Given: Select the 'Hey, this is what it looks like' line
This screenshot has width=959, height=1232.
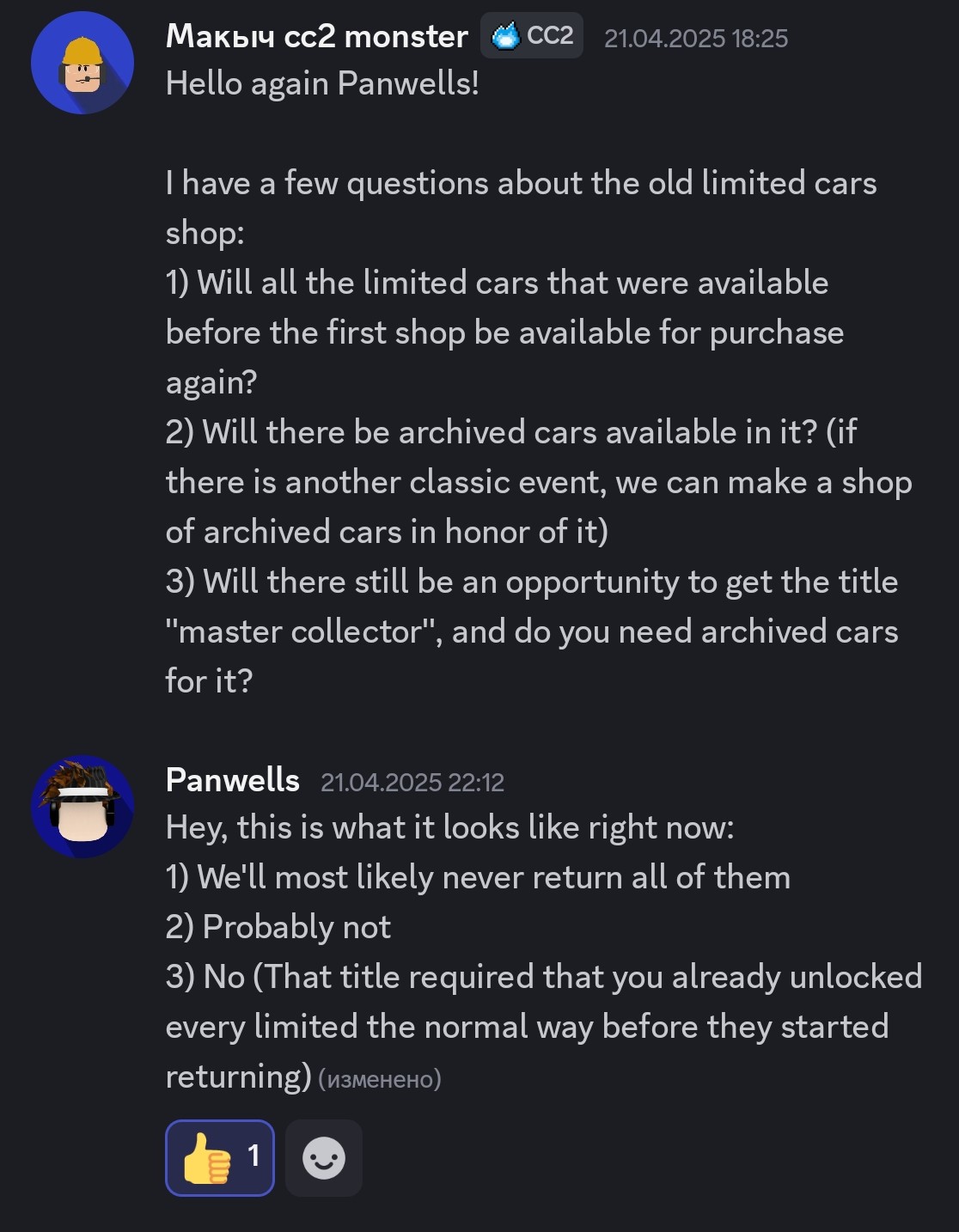Looking at the screenshot, I should click(449, 827).
